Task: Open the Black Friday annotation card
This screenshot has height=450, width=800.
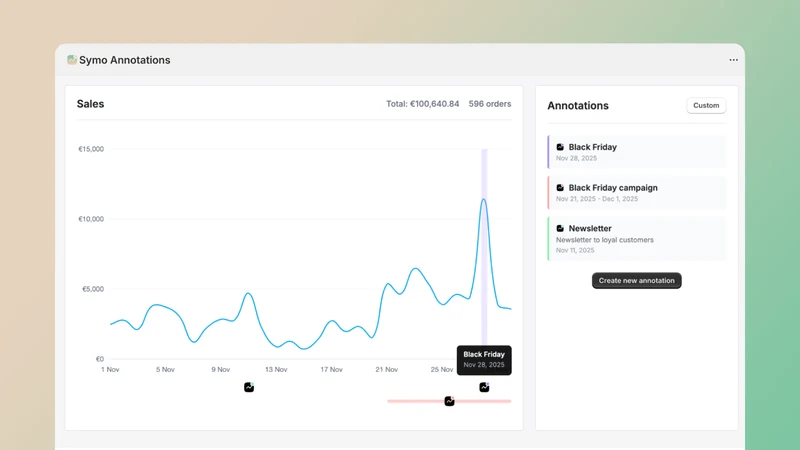Action: (636, 152)
